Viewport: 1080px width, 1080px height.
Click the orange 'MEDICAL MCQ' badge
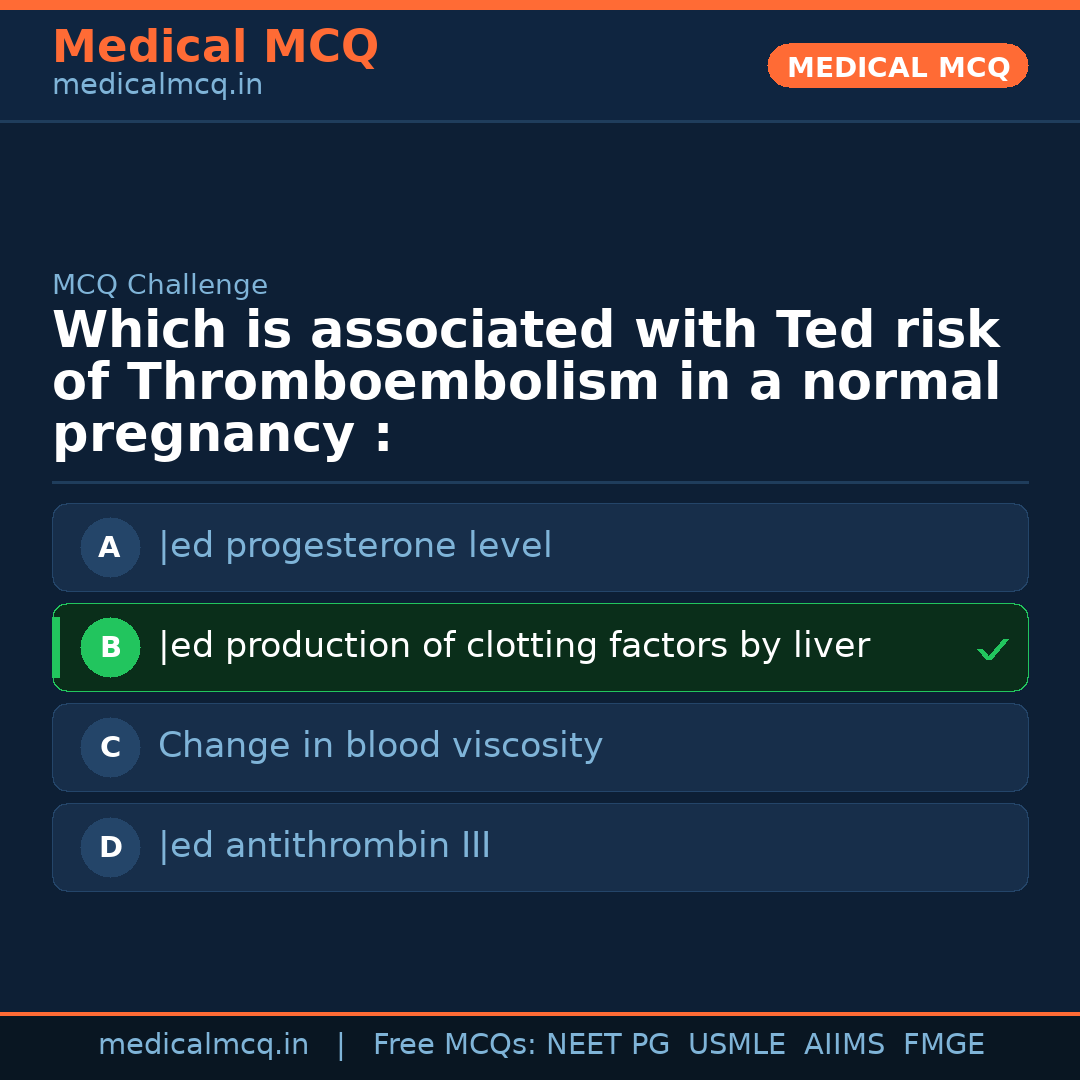897,66
